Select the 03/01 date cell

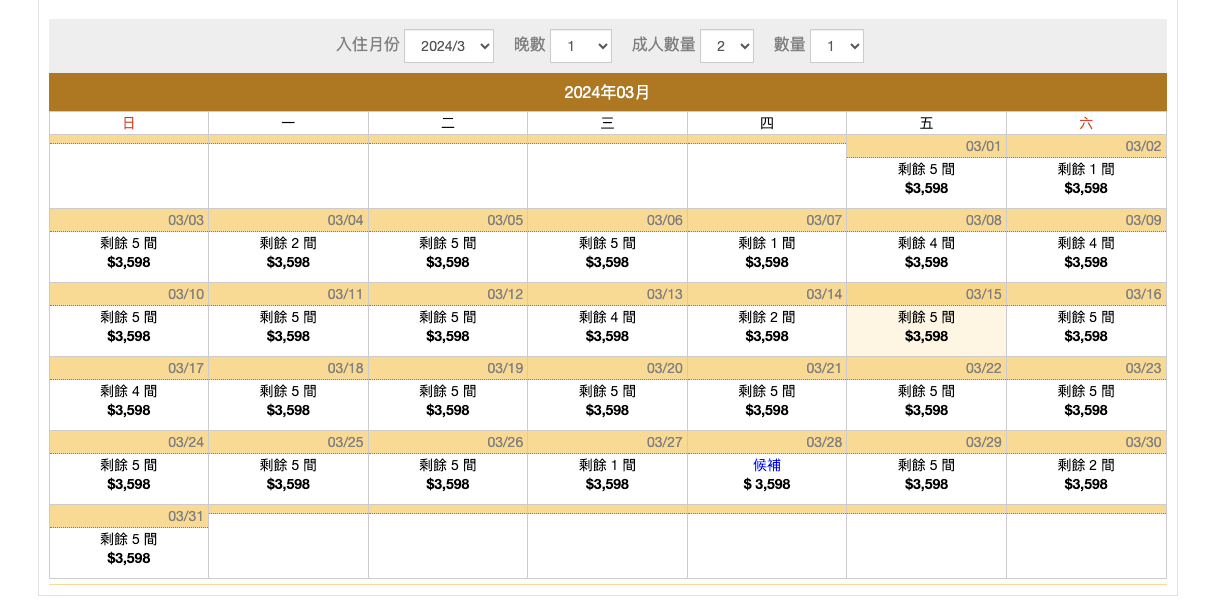tap(926, 179)
